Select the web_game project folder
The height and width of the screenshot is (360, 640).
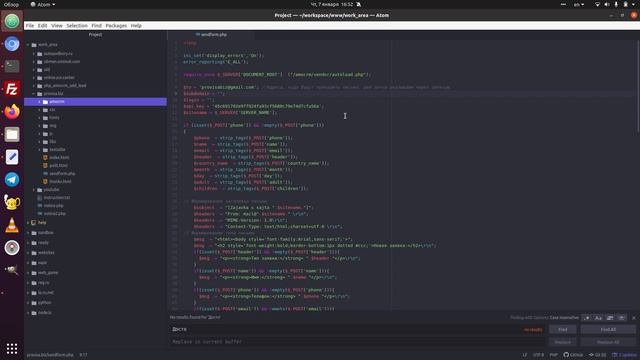[x=48, y=273]
